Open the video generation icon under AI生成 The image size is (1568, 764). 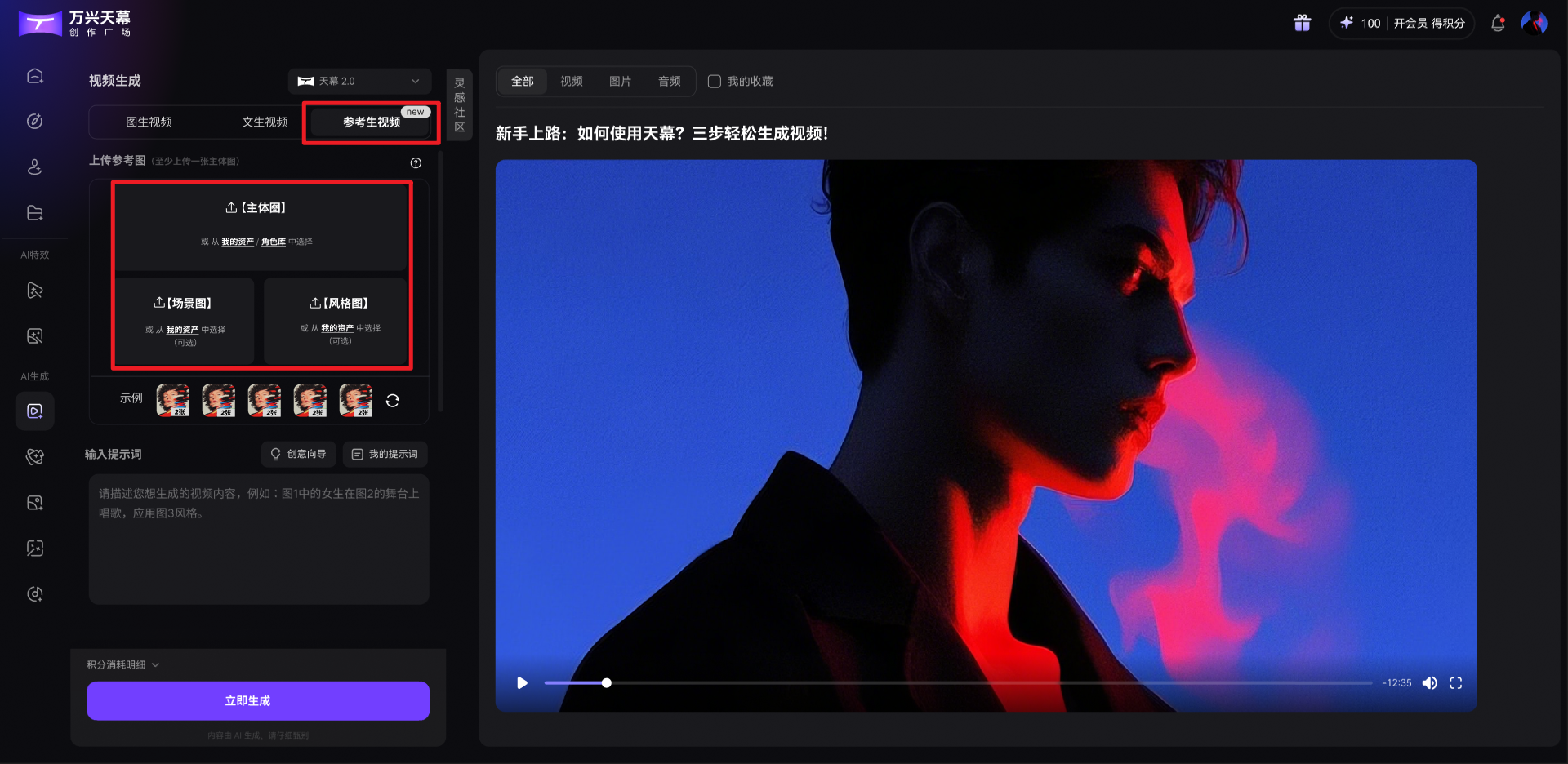(34, 411)
